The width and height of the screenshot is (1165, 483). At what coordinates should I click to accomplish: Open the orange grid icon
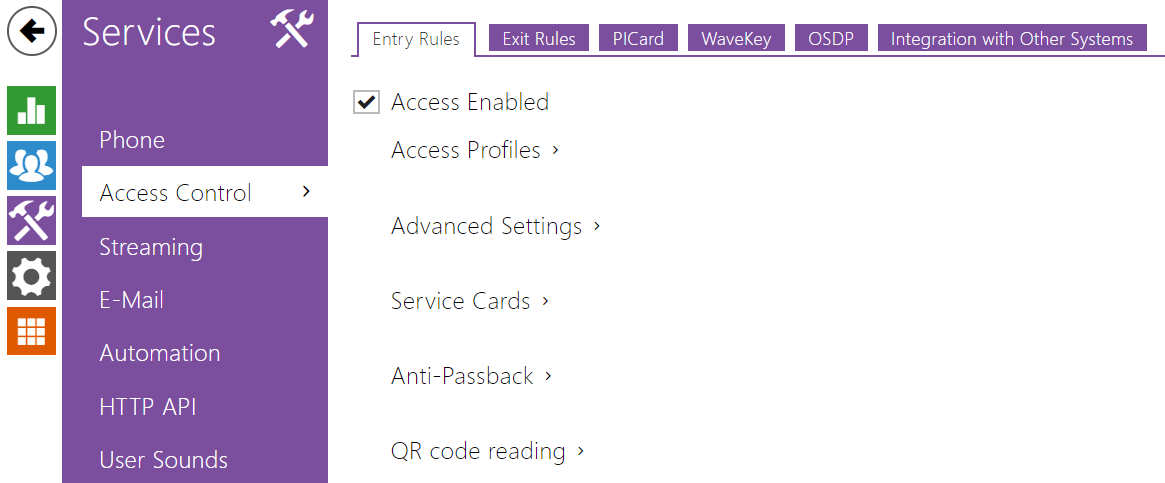(32, 330)
